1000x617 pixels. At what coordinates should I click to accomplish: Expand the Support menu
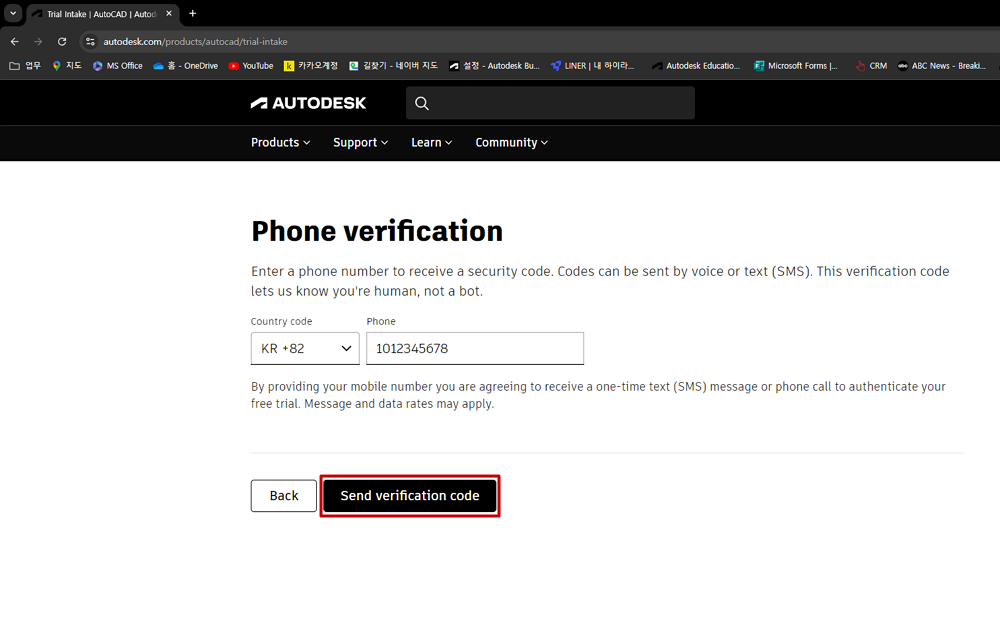tap(360, 142)
